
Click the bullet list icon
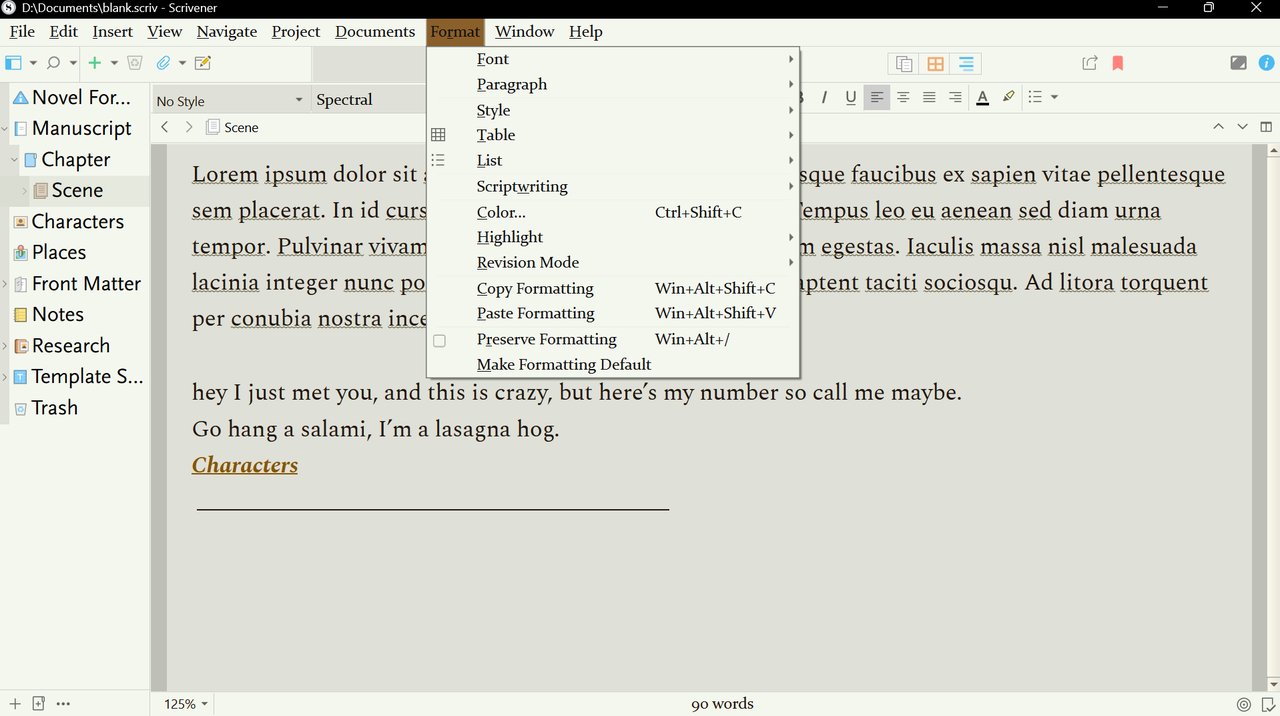1035,97
